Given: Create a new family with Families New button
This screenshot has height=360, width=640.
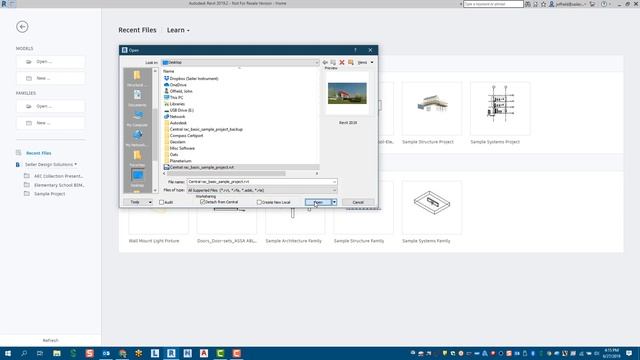Looking at the screenshot, I should [51, 123].
